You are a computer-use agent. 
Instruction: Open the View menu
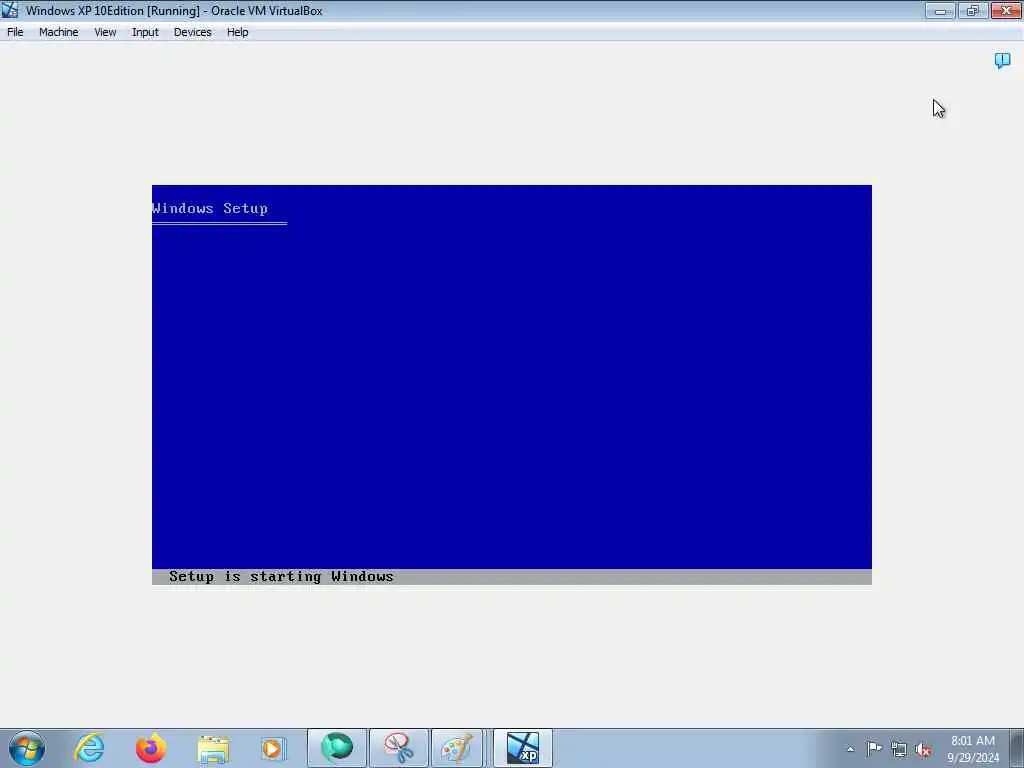click(104, 32)
